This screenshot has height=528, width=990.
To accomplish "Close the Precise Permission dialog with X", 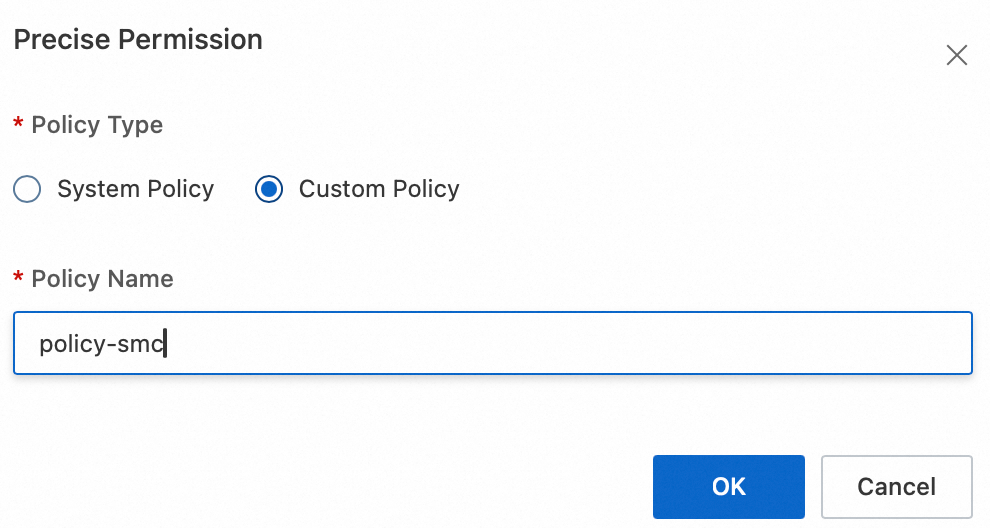I will tap(957, 56).
